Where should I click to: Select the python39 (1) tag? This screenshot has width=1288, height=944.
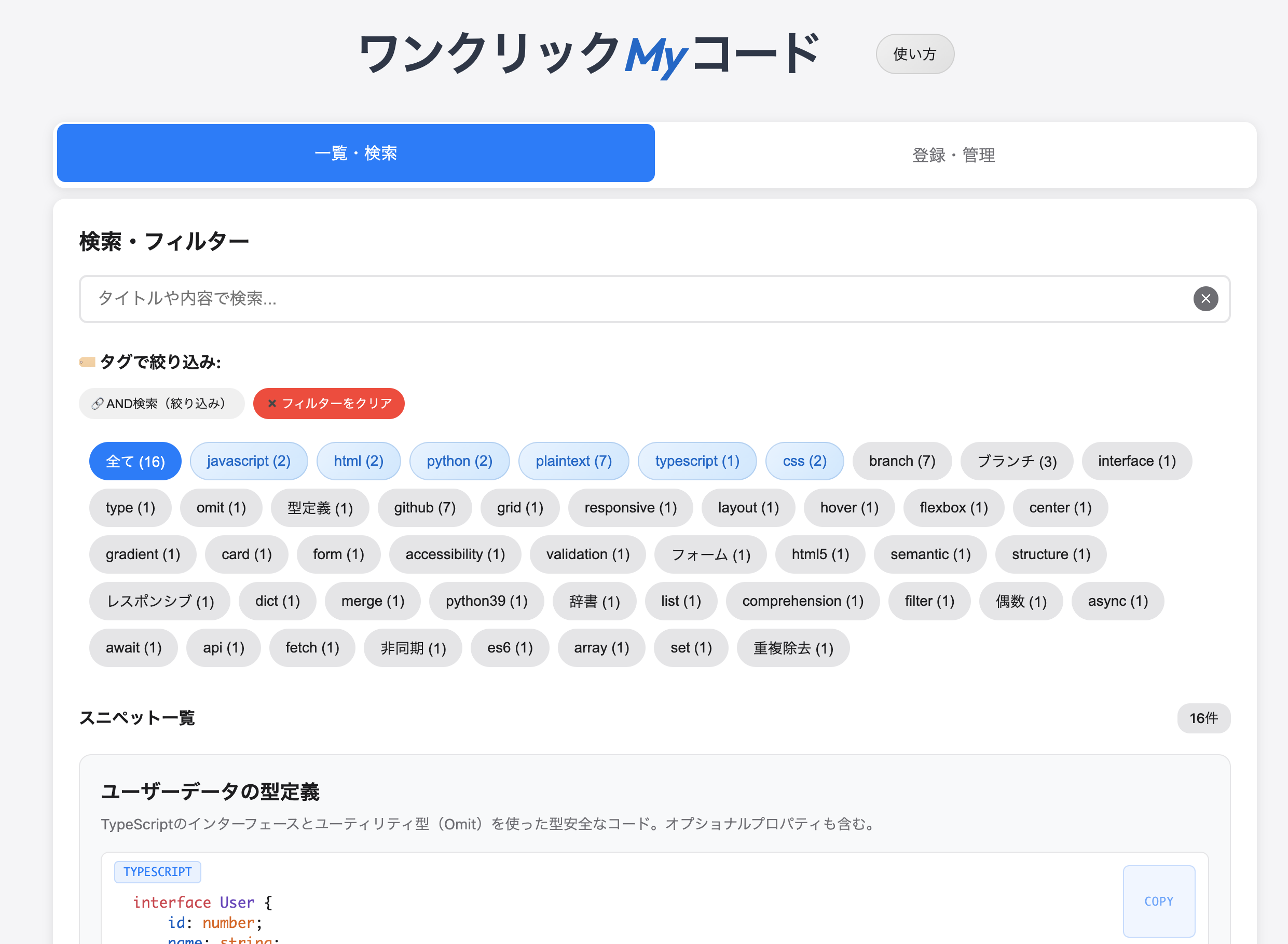486,602
